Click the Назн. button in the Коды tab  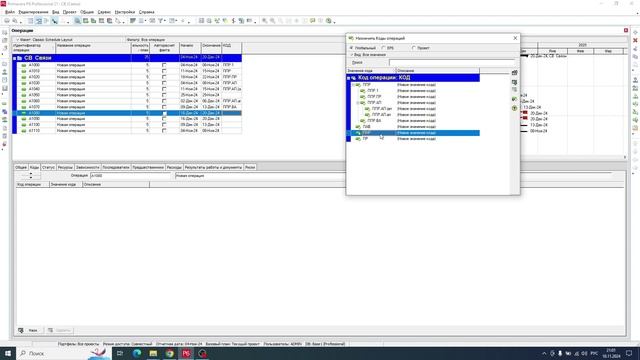29,330
